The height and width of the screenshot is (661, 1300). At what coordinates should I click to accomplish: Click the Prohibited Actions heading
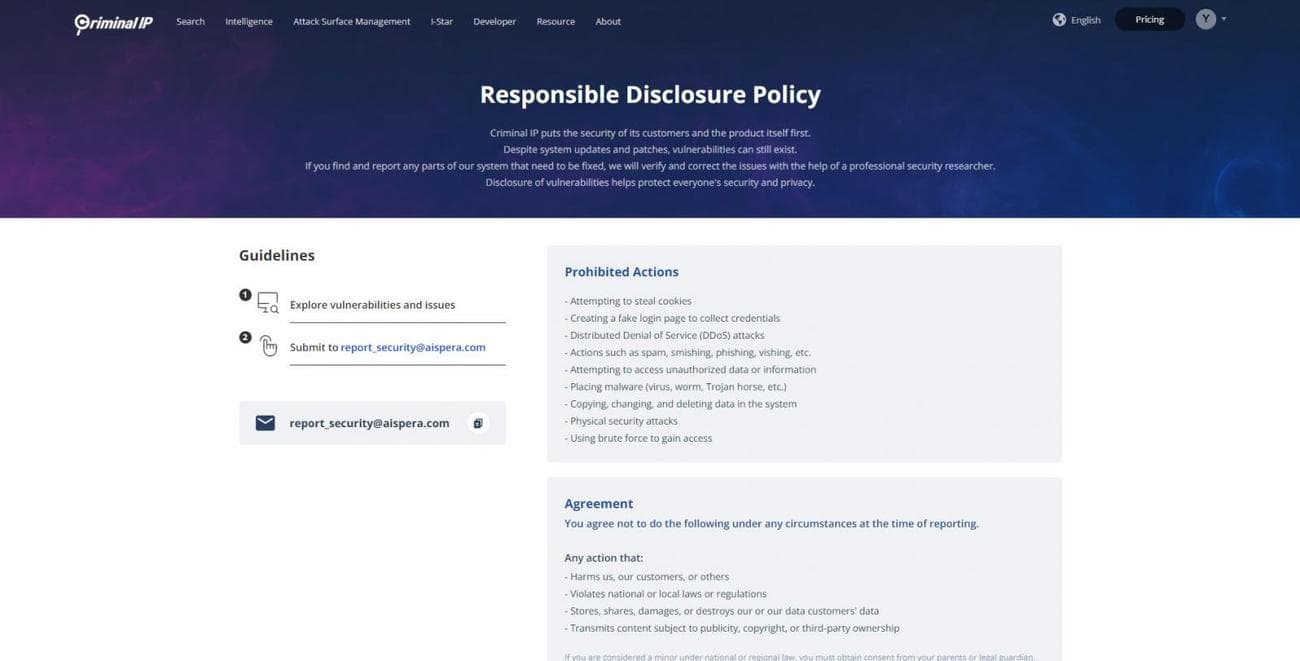click(621, 272)
